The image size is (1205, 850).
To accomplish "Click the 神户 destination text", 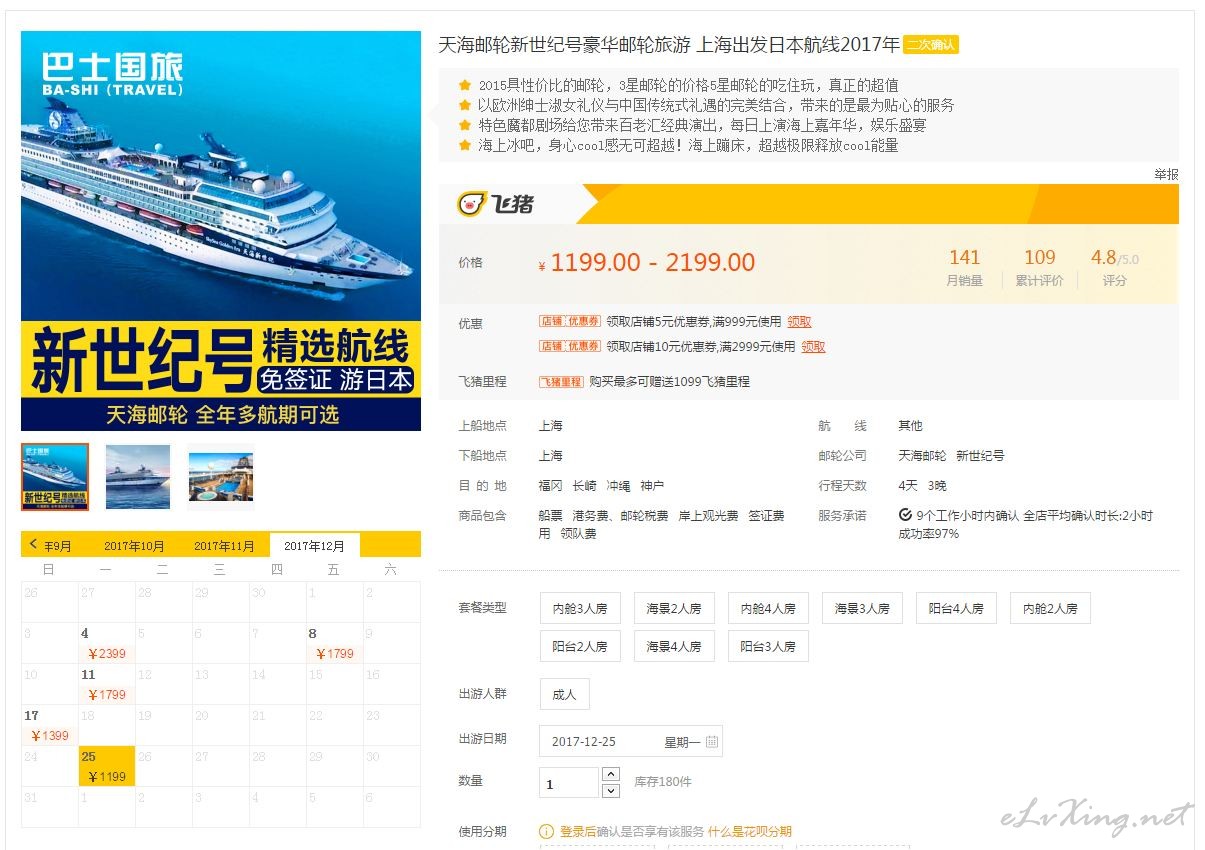I will coord(652,486).
